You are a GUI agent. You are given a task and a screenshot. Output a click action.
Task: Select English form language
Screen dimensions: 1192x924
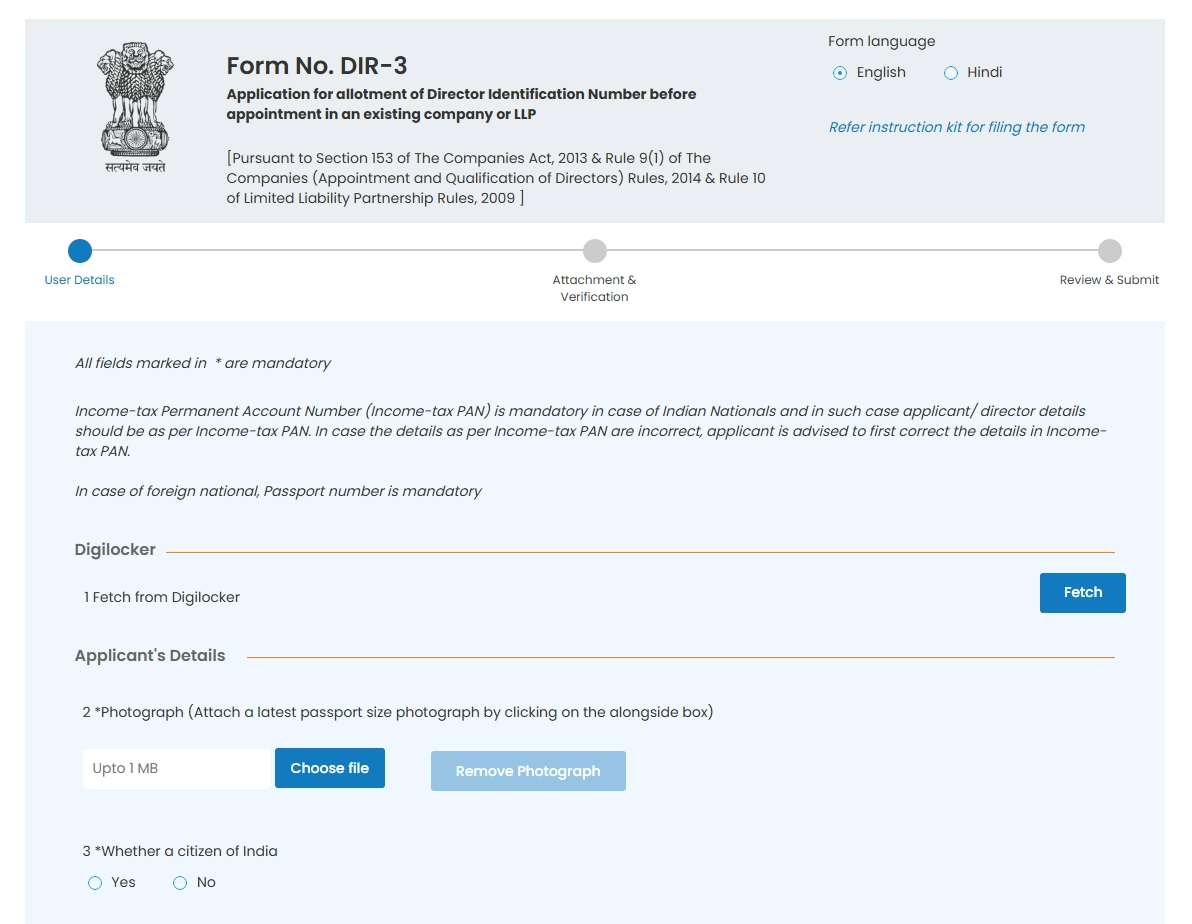coord(839,73)
